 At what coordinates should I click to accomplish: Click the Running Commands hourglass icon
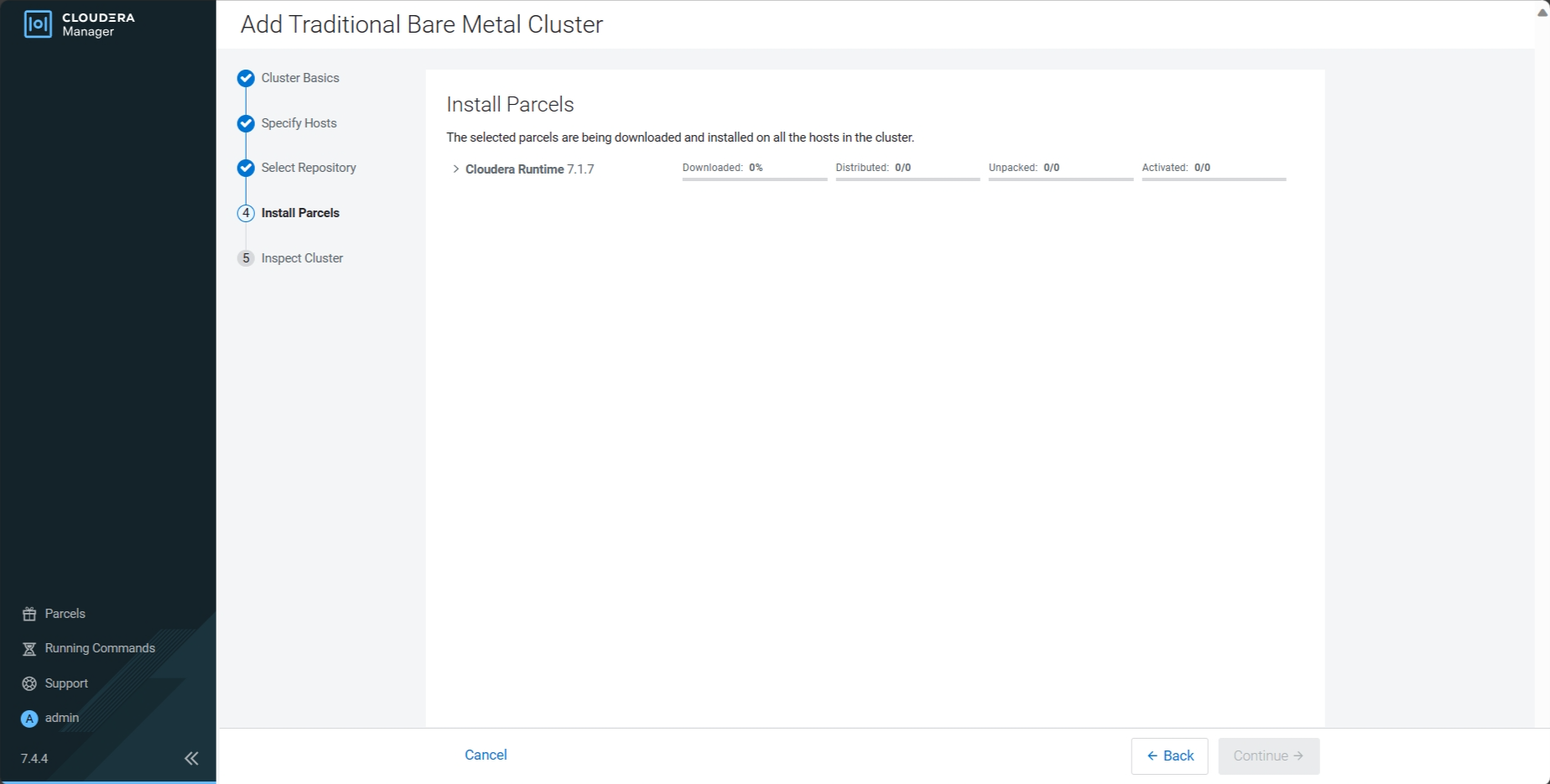tap(29, 649)
